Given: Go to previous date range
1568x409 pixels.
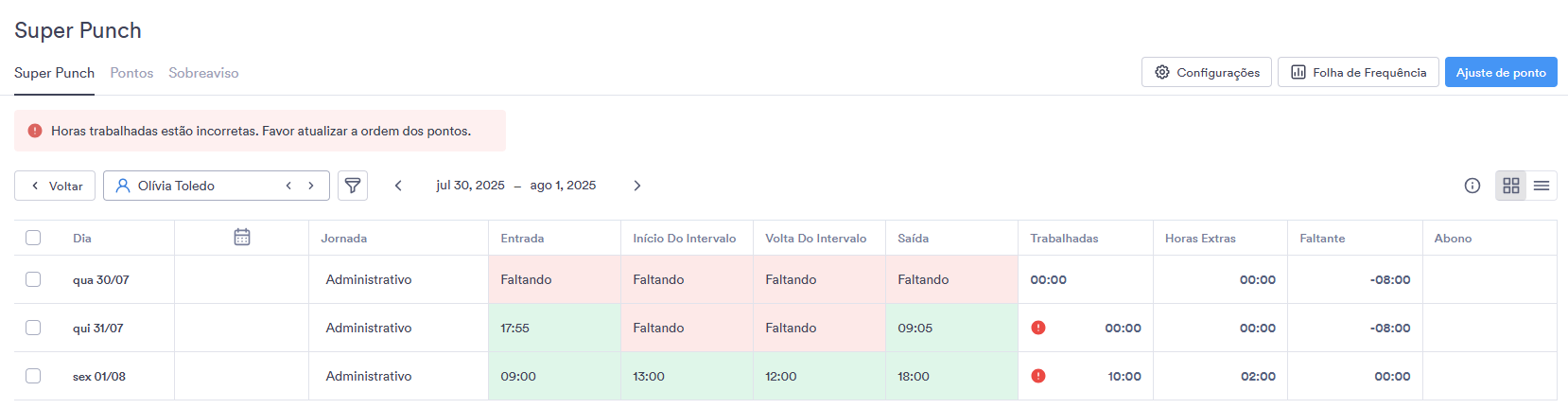Looking at the screenshot, I should pyautogui.click(x=398, y=186).
